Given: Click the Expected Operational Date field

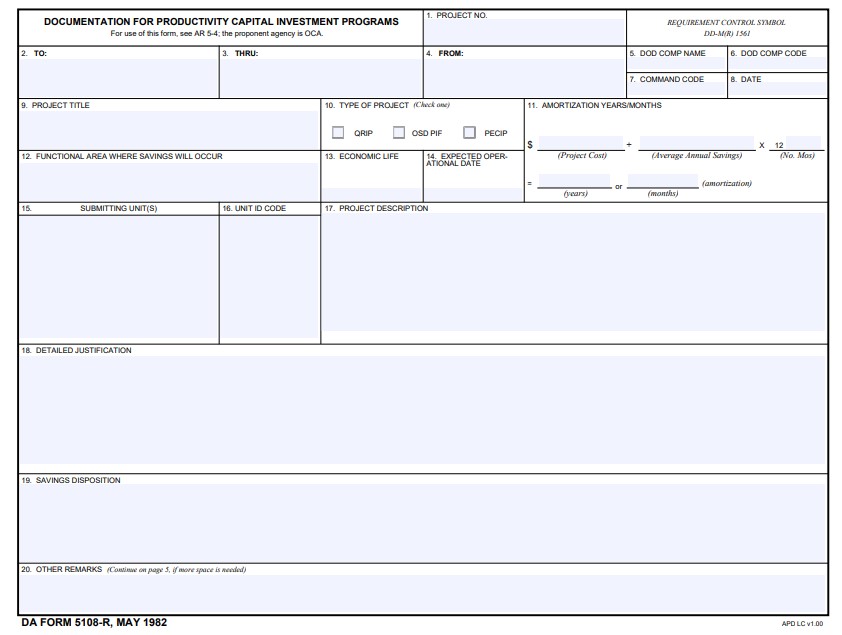Looking at the screenshot, I should click(x=473, y=194).
